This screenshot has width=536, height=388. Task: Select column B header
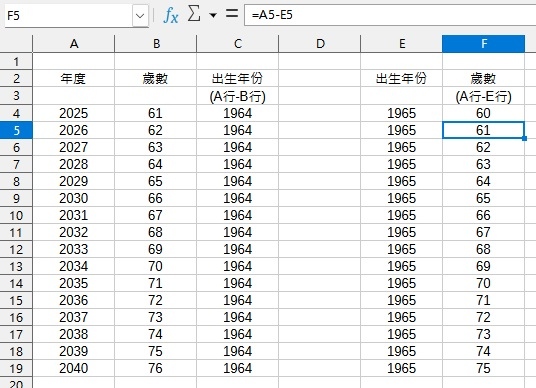click(x=156, y=44)
